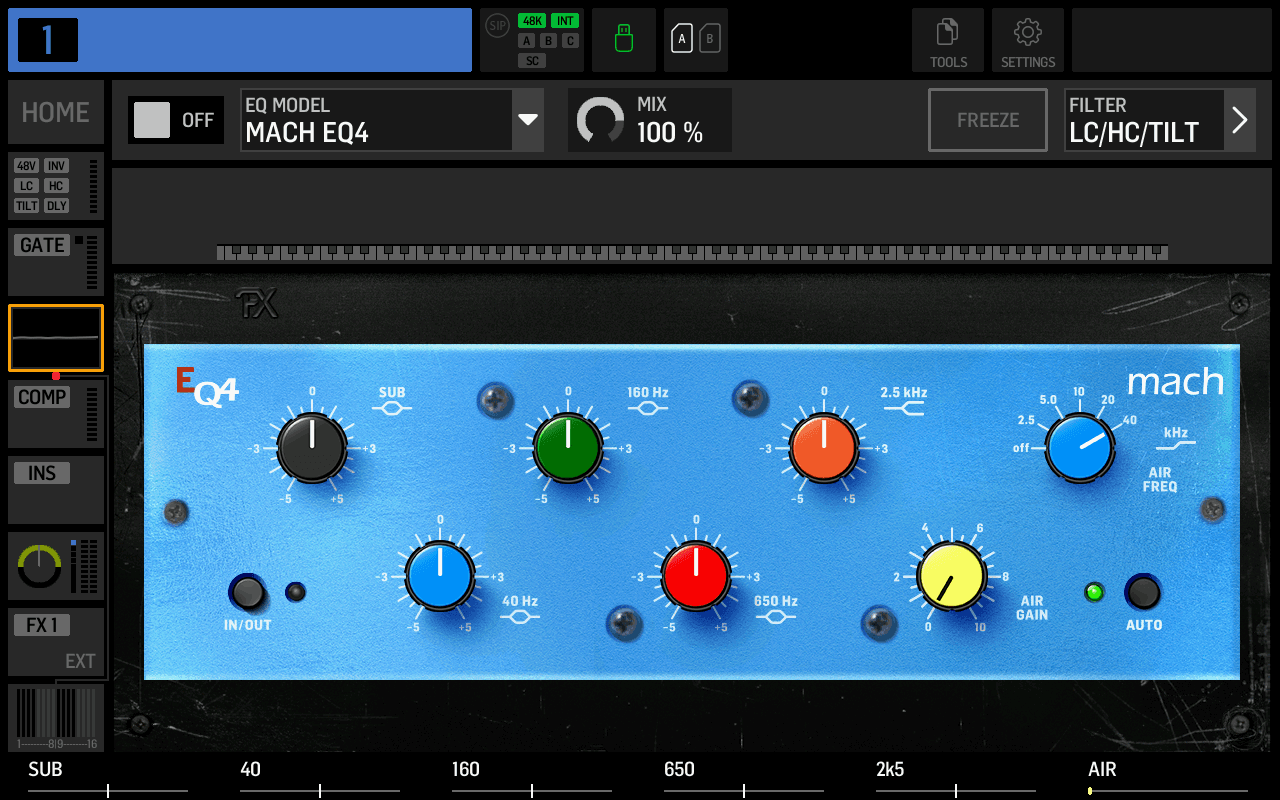Click the green USB drive icon
Viewport: 1280px width, 800px height.
pyautogui.click(x=624, y=40)
